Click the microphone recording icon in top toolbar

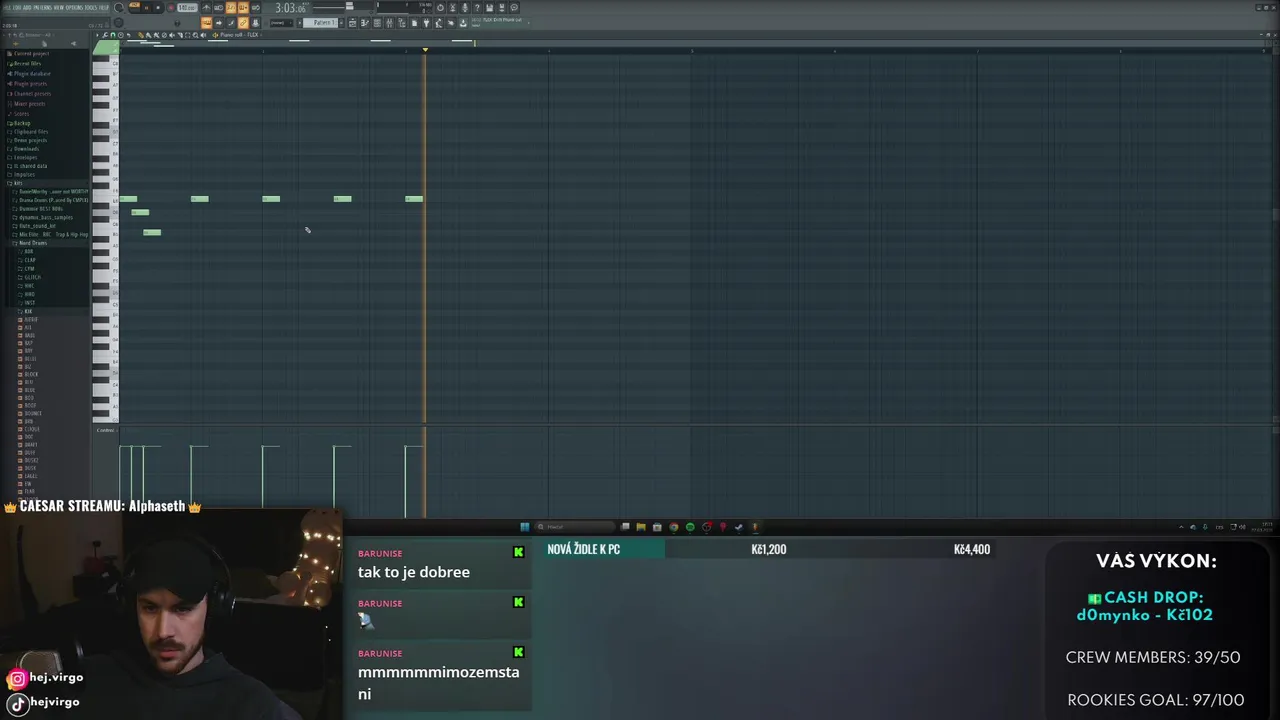464,8
